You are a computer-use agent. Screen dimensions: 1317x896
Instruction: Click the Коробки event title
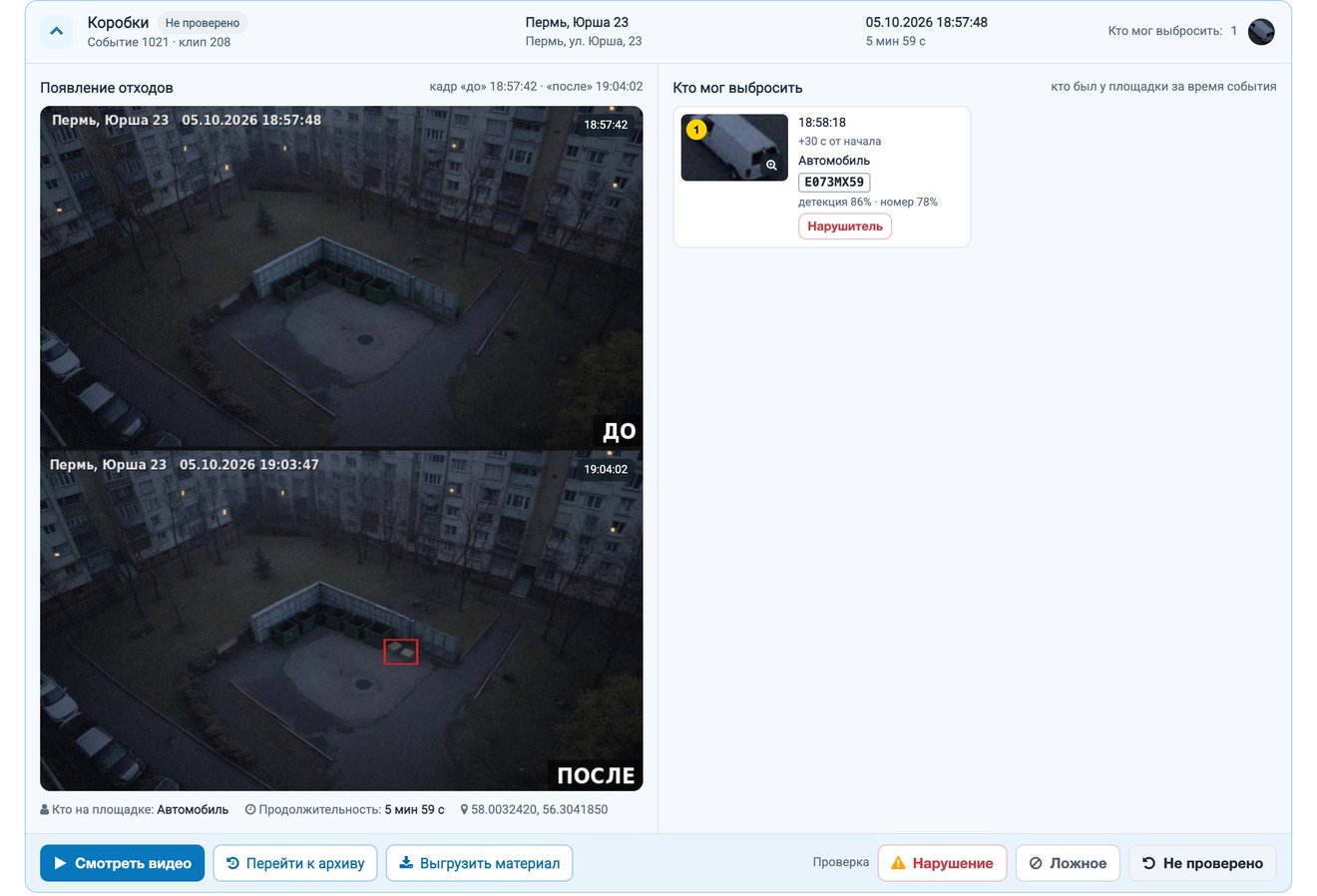tap(118, 22)
